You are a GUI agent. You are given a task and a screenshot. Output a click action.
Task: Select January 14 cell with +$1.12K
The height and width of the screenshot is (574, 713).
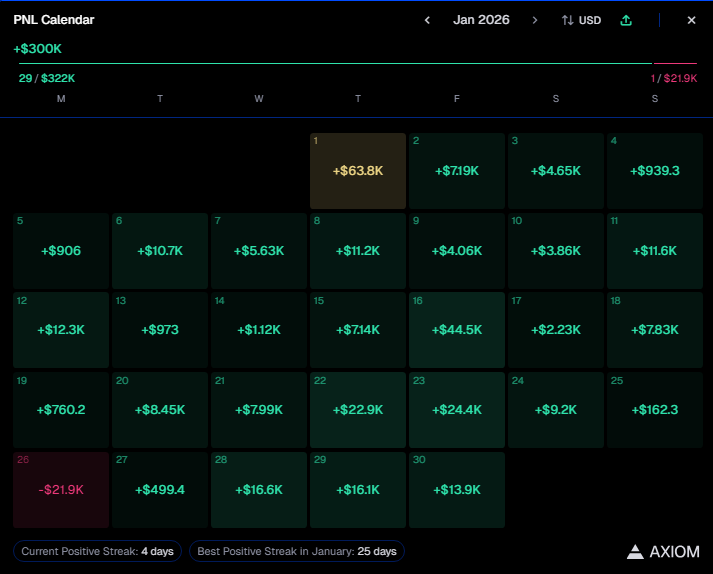click(259, 330)
